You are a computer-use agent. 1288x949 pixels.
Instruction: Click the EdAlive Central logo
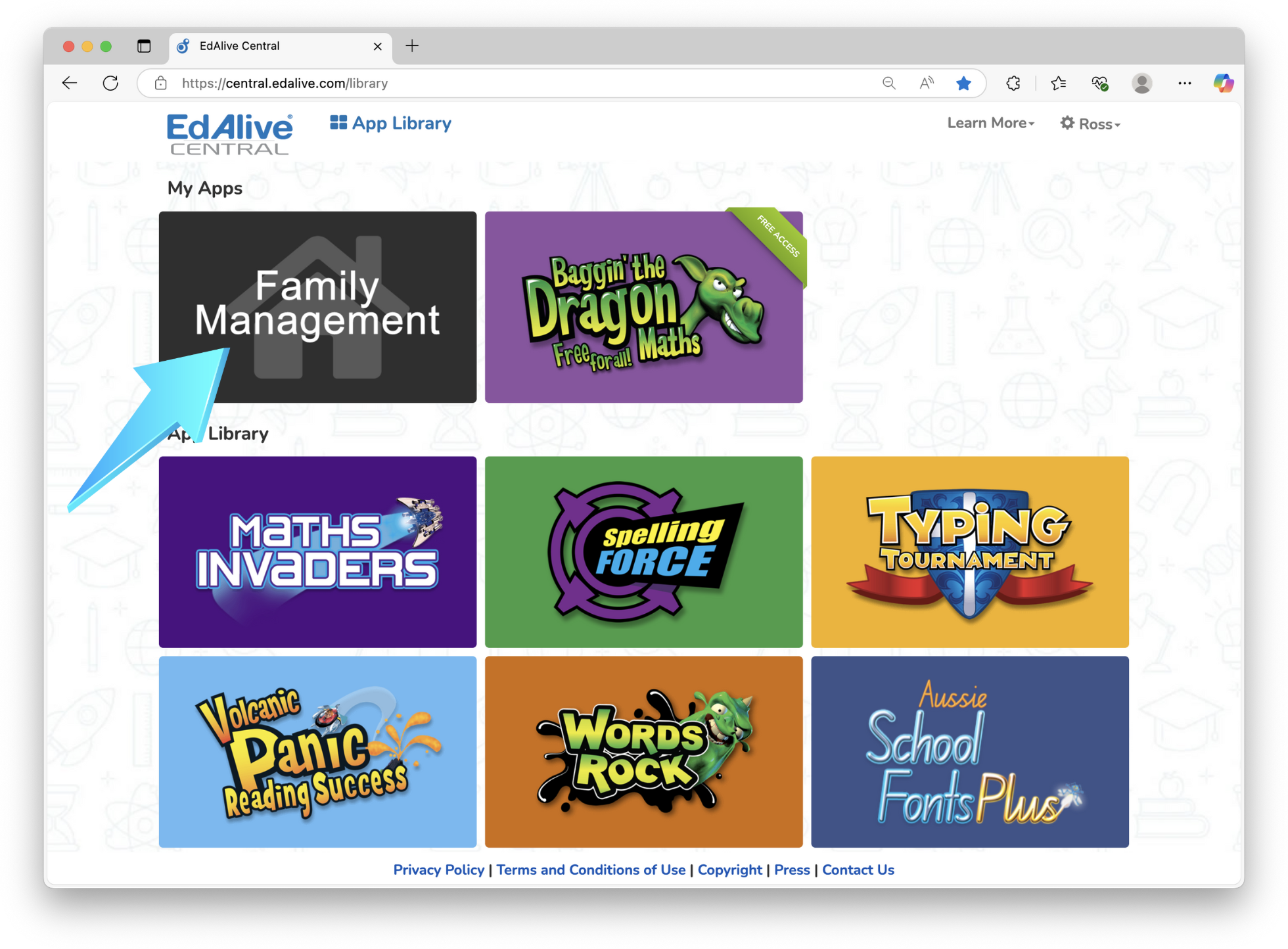(229, 134)
